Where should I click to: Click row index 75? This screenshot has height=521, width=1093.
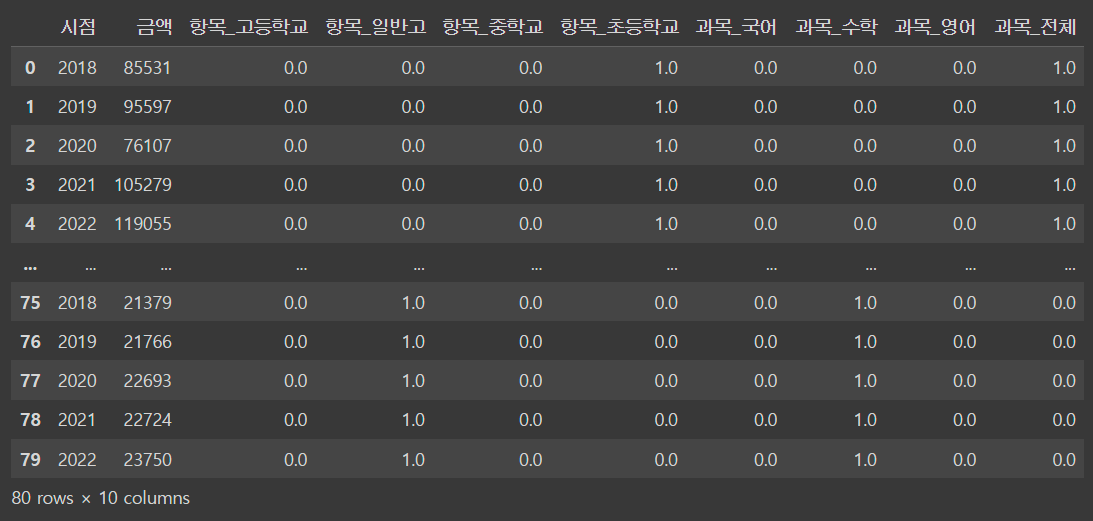pos(31,303)
